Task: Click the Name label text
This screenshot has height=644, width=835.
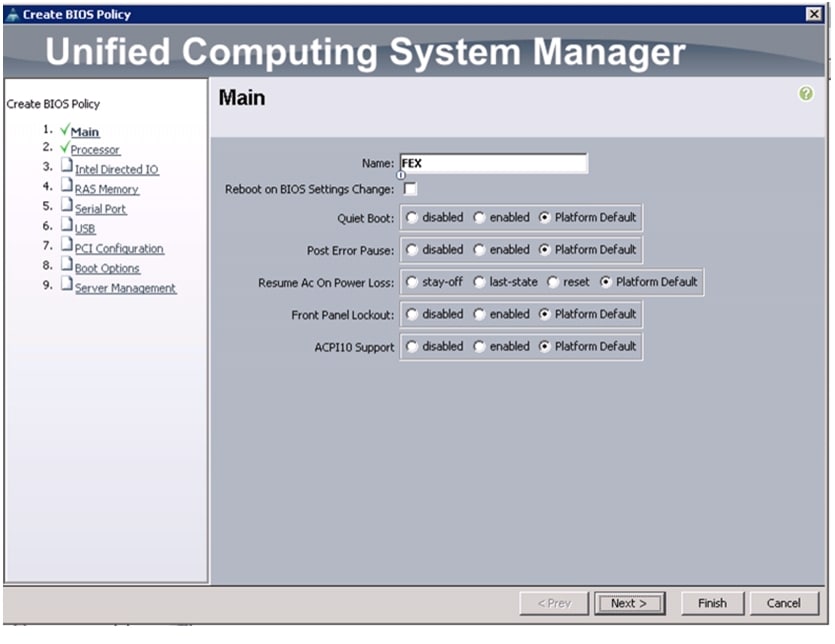Action: click(x=378, y=164)
